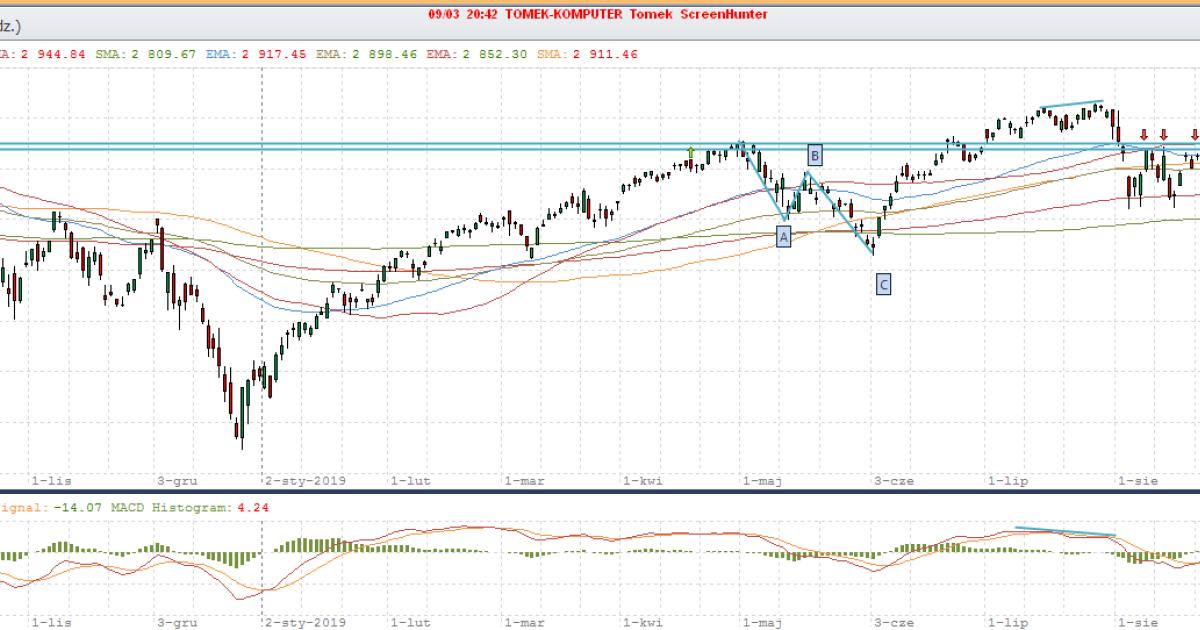Screen dimensions: 1200x630
Task: Select the wave label A box
Action: (783, 236)
